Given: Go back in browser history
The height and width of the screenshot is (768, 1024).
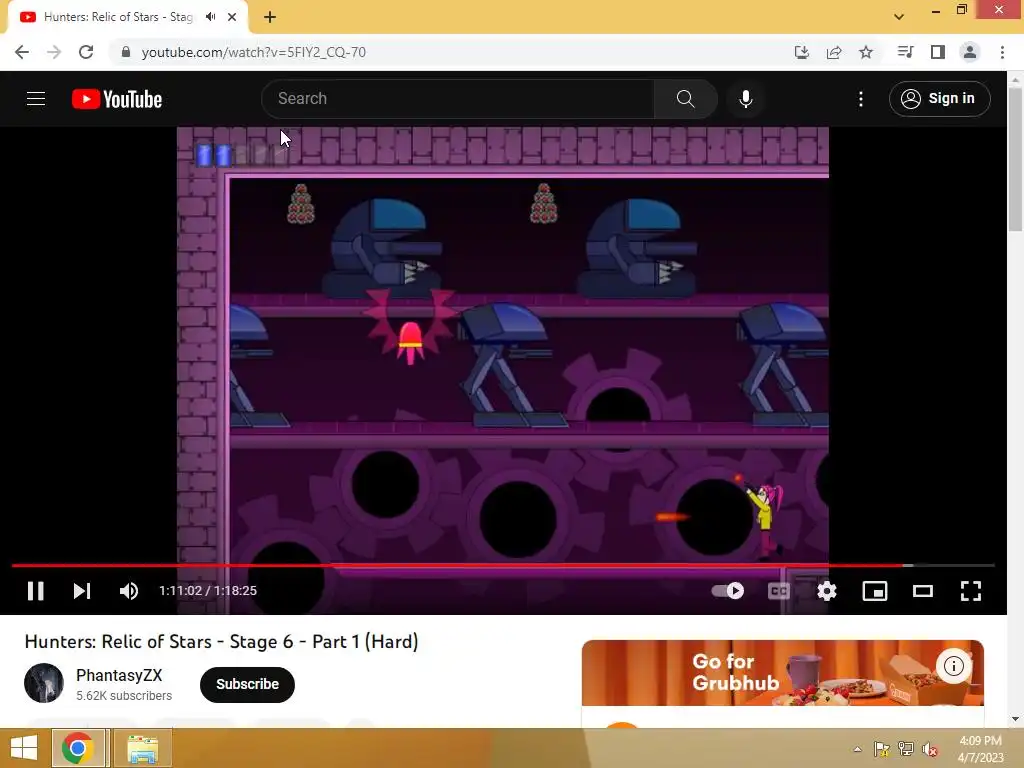Looking at the screenshot, I should pyautogui.click(x=22, y=52).
